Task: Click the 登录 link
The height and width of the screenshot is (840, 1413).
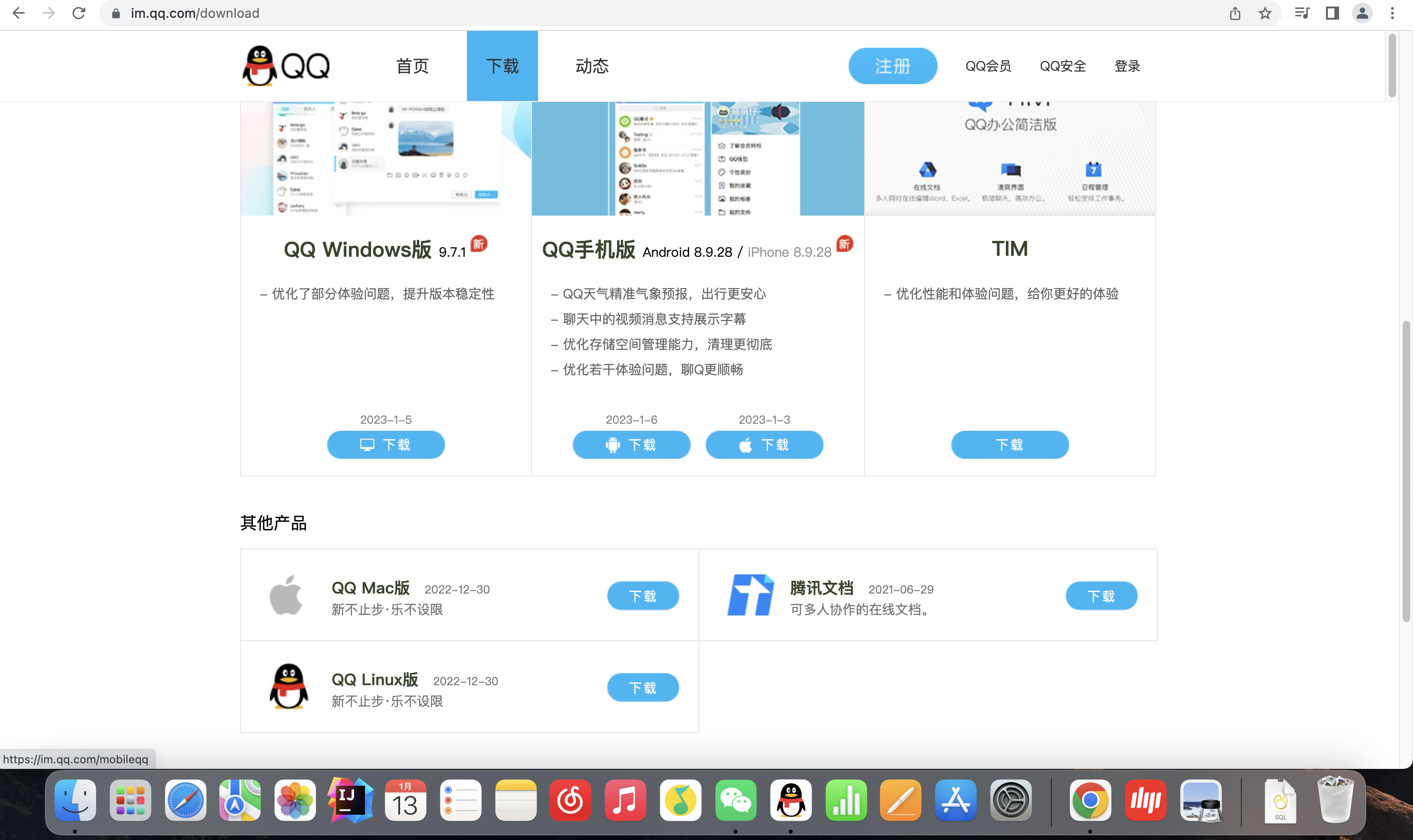Action: tap(1127, 66)
